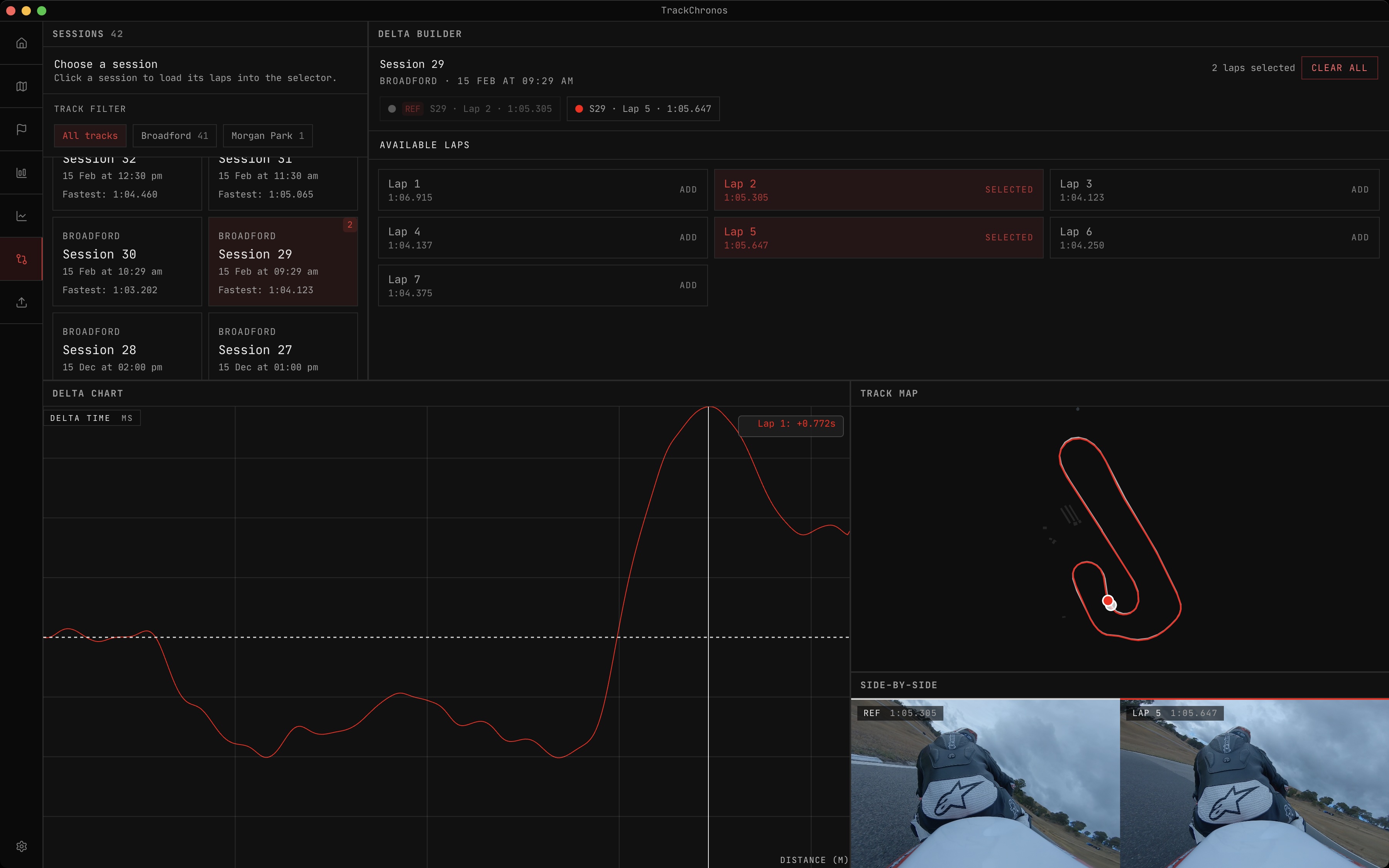Open the Home panel
The image size is (1389, 868).
tap(21, 43)
